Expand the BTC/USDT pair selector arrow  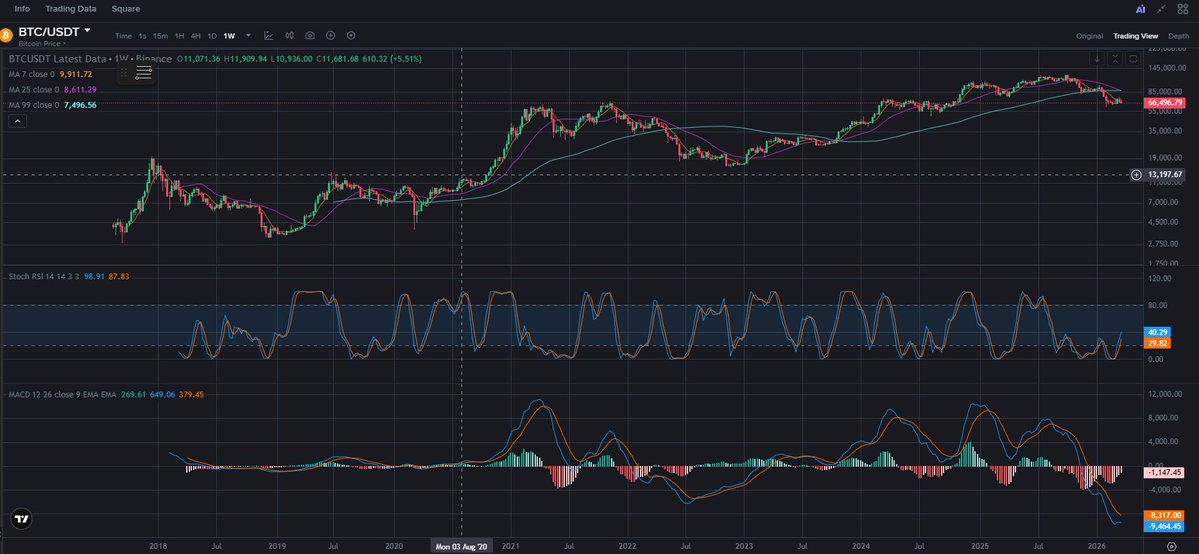pos(87,31)
